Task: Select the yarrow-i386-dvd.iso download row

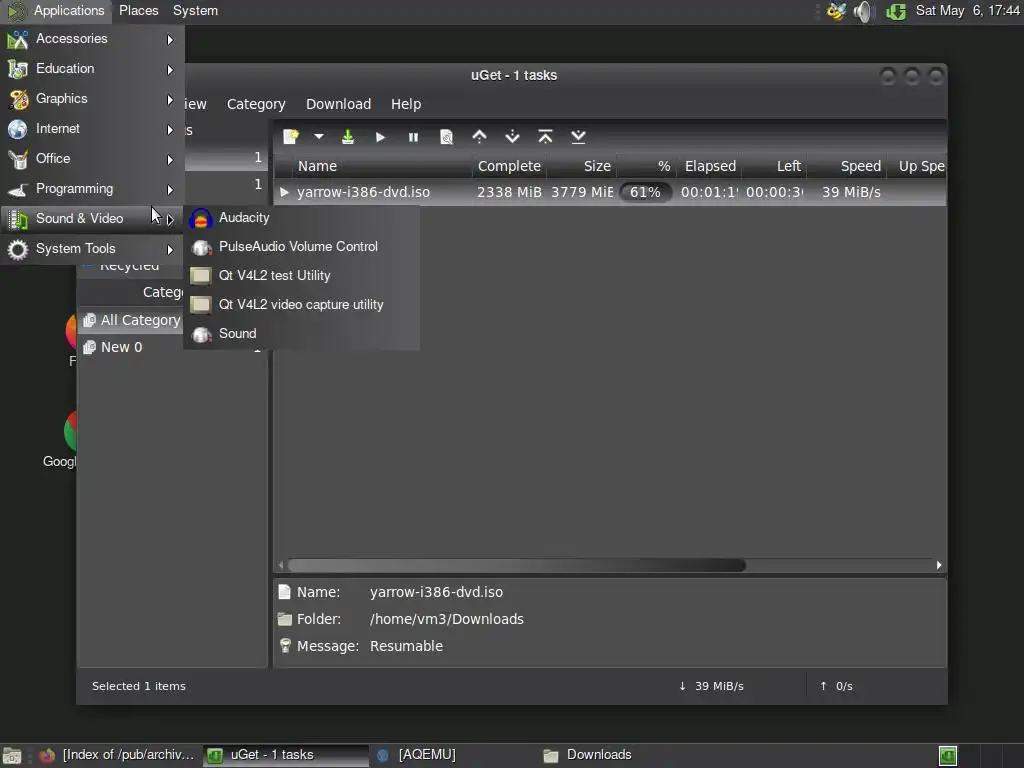Action: [x=610, y=192]
